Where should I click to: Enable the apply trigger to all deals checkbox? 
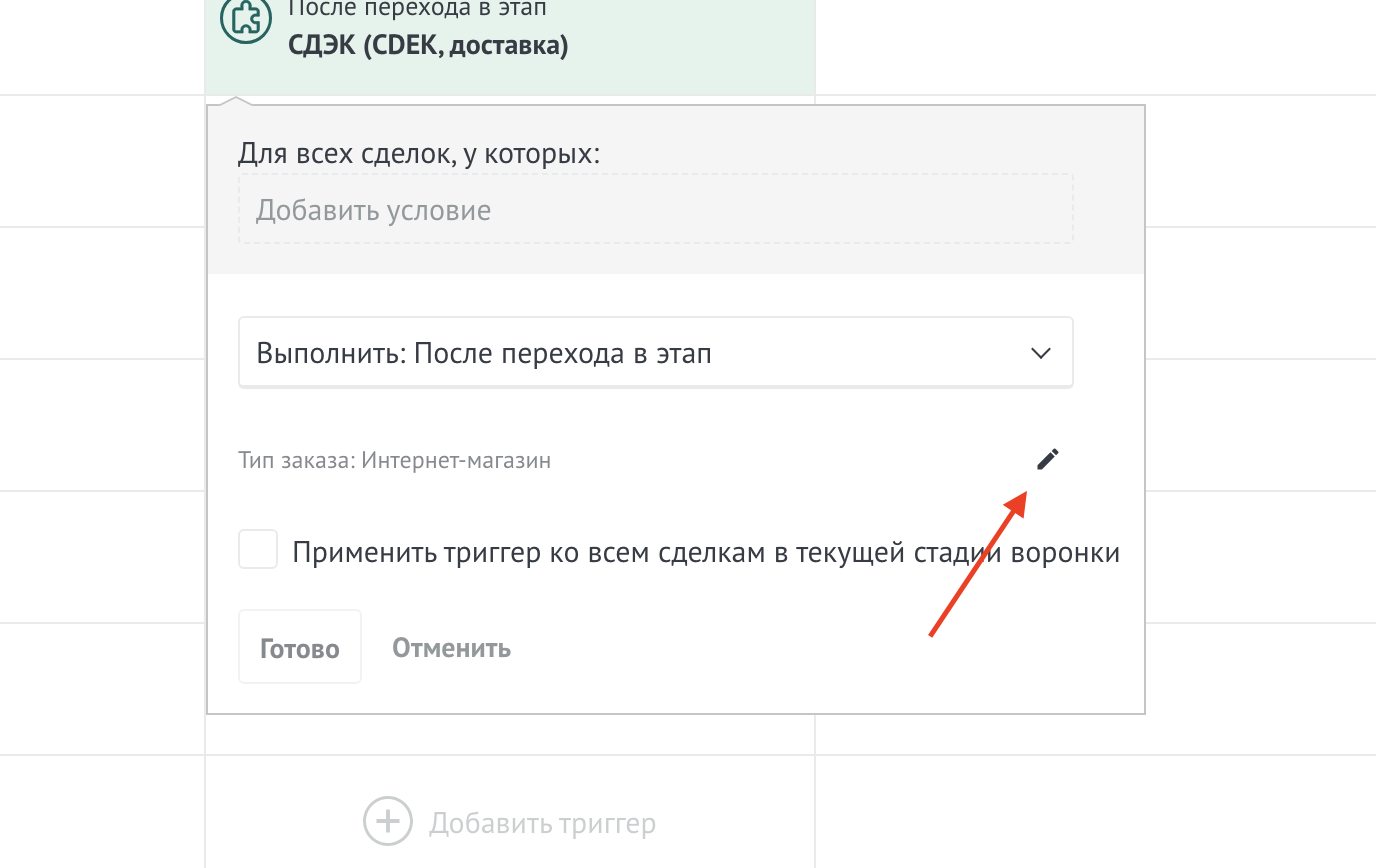258,550
